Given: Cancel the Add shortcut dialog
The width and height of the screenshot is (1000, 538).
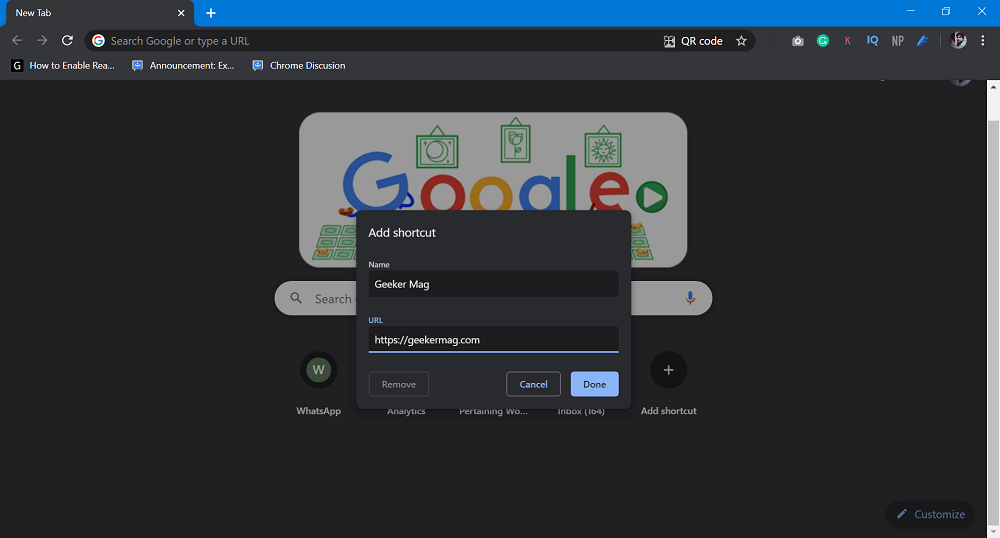Looking at the screenshot, I should (533, 384).
